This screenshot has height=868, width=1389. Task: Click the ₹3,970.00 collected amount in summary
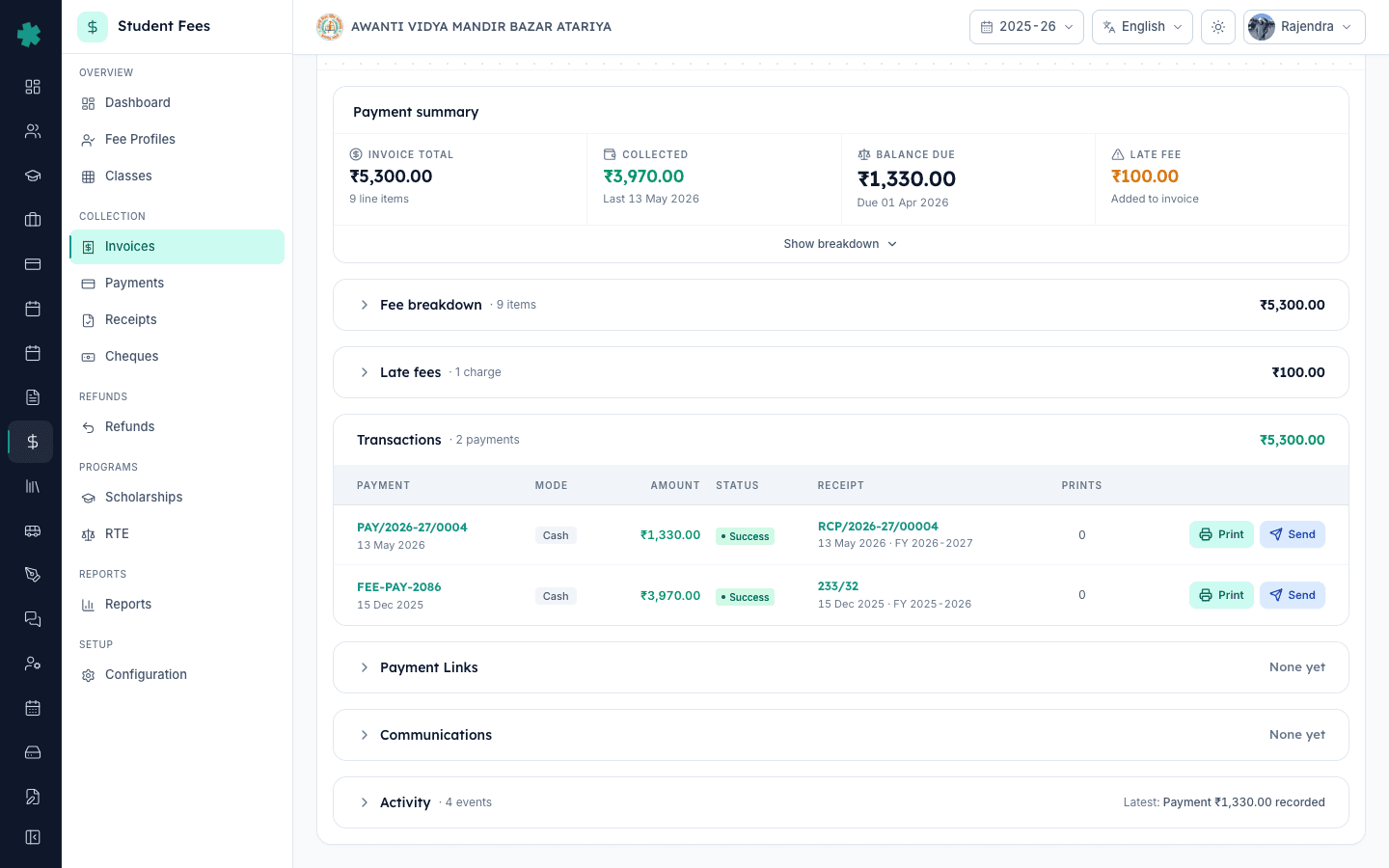pyautogui.click(x=643, y=176)
